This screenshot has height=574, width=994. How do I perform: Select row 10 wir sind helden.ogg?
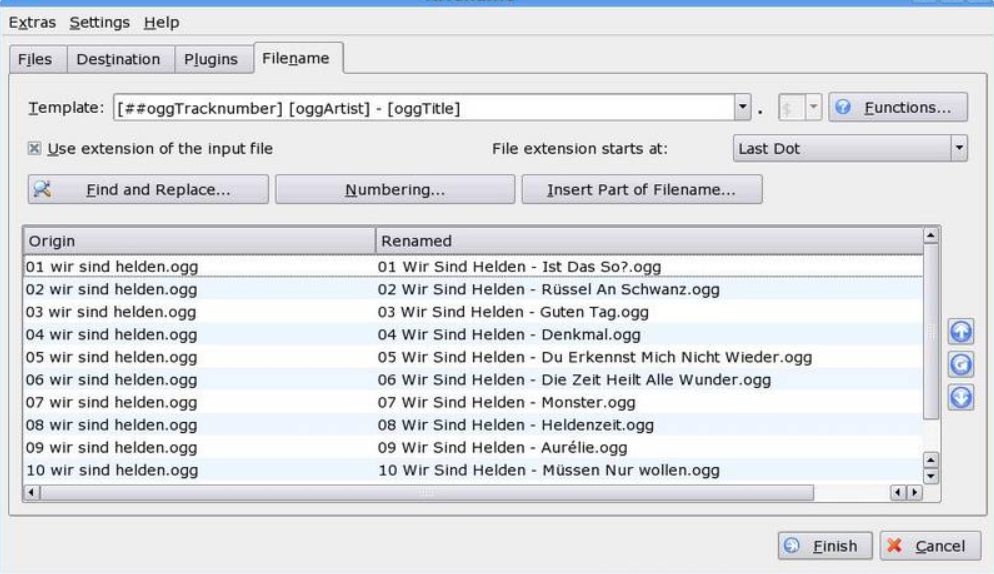pos(474,471)
